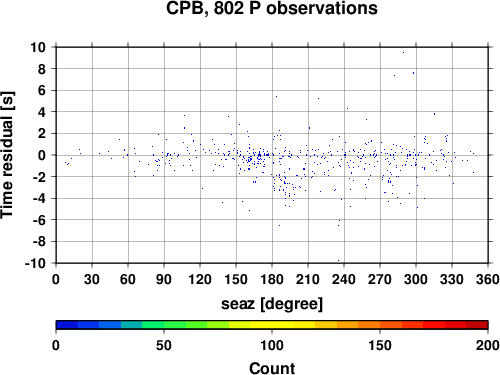This screenshot has width=500, height=375.
Task: Click the y-axis tick label 10
Action: click(38, 47)
